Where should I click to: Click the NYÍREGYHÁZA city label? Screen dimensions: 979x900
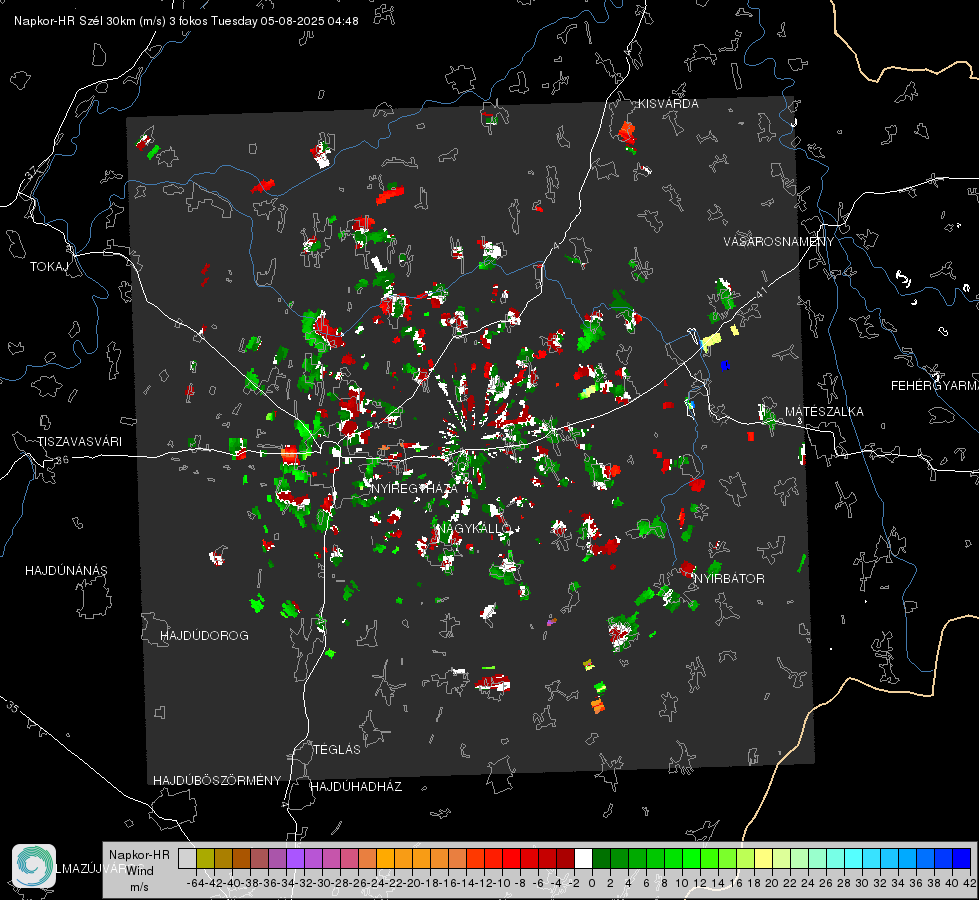[414, 488]
